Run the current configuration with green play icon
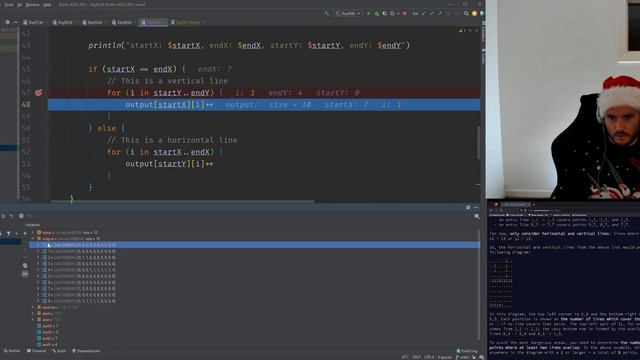The width and height of the screenshot is (640, 360). (369, 13)
